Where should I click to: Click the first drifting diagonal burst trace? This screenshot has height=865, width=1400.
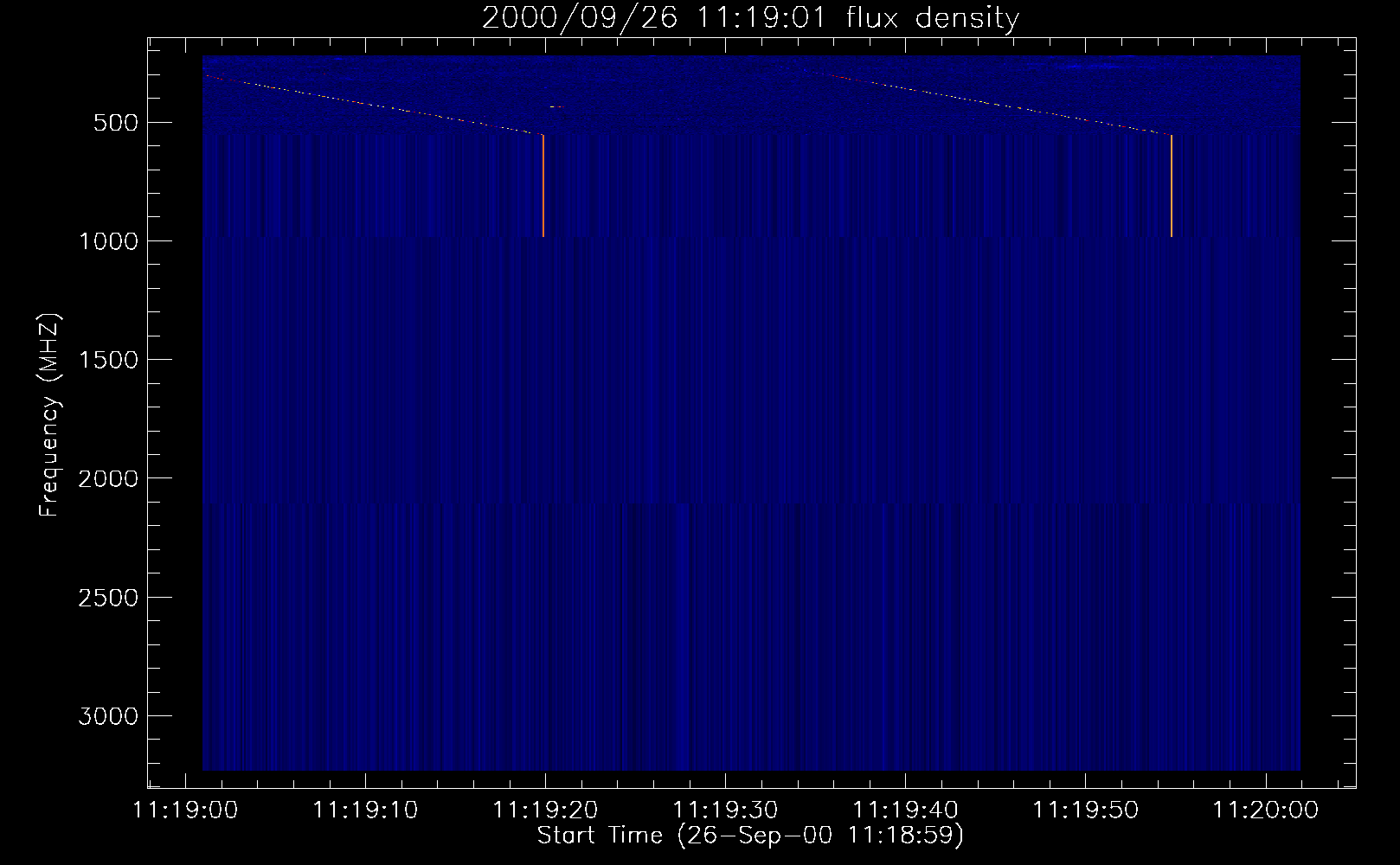click(x=373, y=105)
